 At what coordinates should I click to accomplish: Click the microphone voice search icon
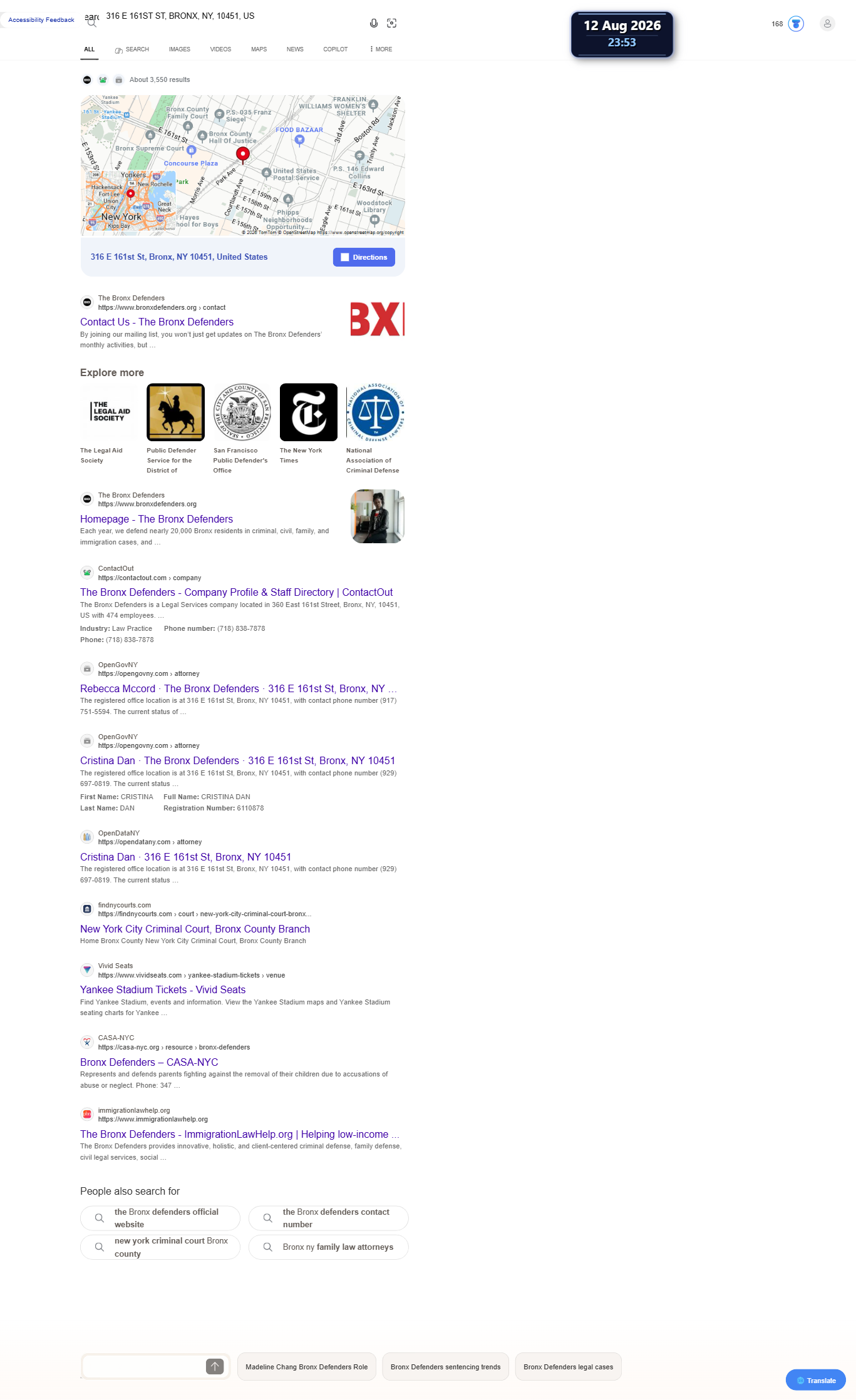[374, 23]
